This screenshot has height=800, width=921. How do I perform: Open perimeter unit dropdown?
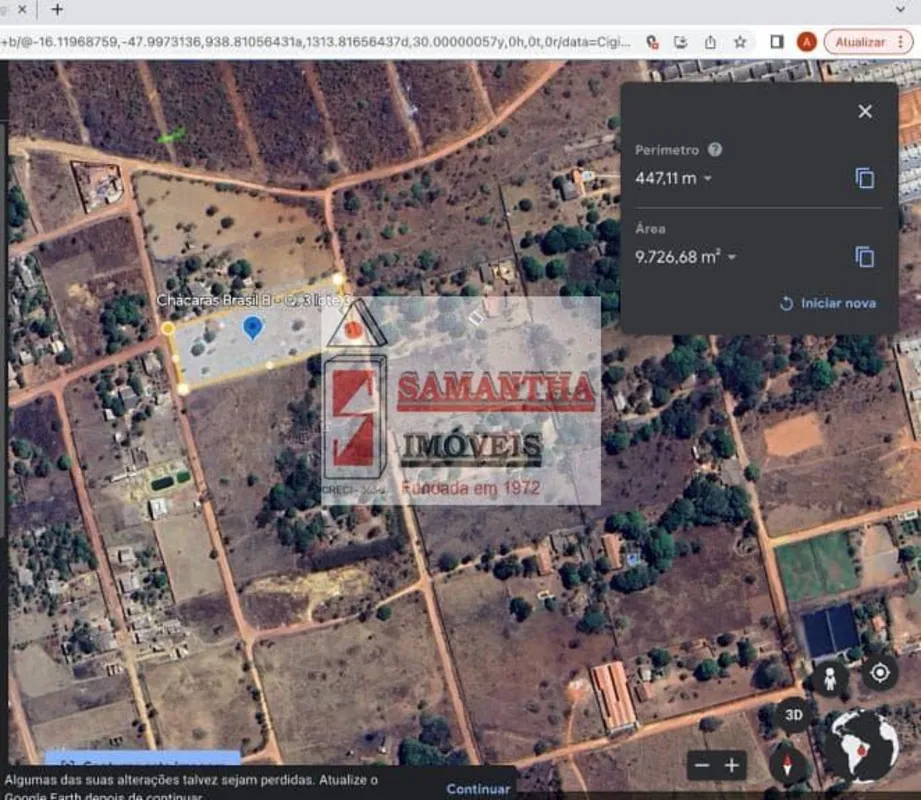pyautogui.click(x=708, y=179)
